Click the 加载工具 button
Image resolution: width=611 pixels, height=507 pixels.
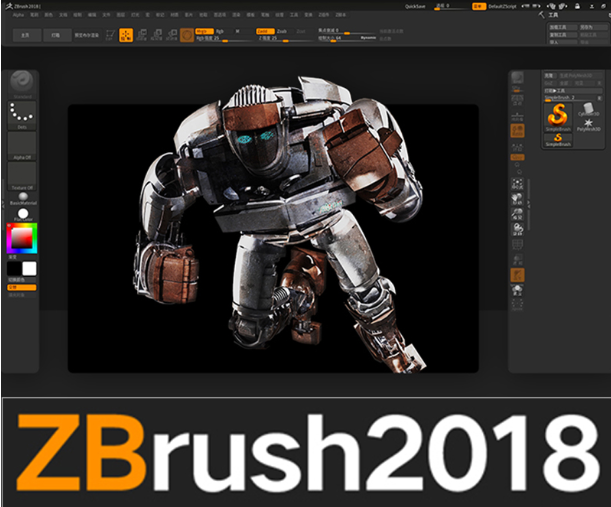[563, 27]
